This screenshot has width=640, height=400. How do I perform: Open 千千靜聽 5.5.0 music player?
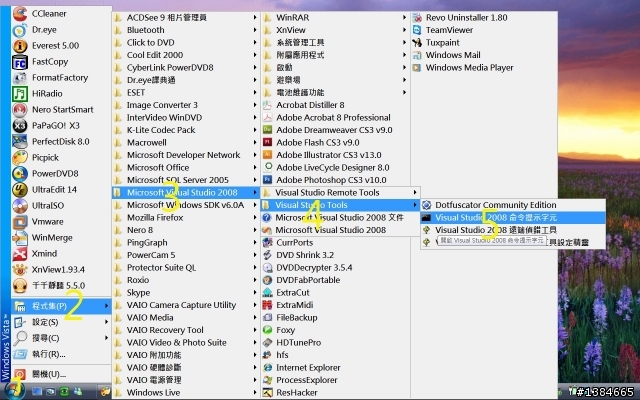pyautogui.click(x=61, y=285)
